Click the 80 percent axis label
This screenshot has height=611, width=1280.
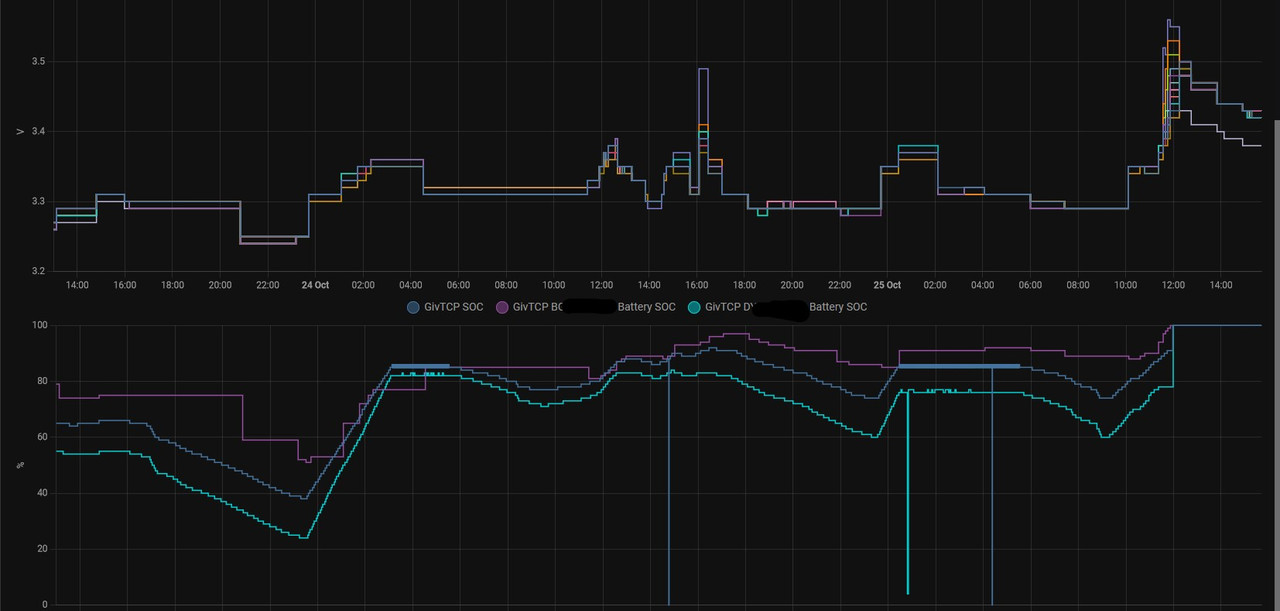click(x=42, y=381)
